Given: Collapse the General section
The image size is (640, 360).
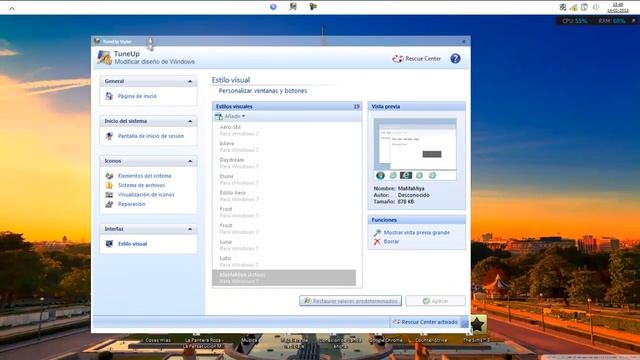Looking at the screenshot, I should click(190, 81).
